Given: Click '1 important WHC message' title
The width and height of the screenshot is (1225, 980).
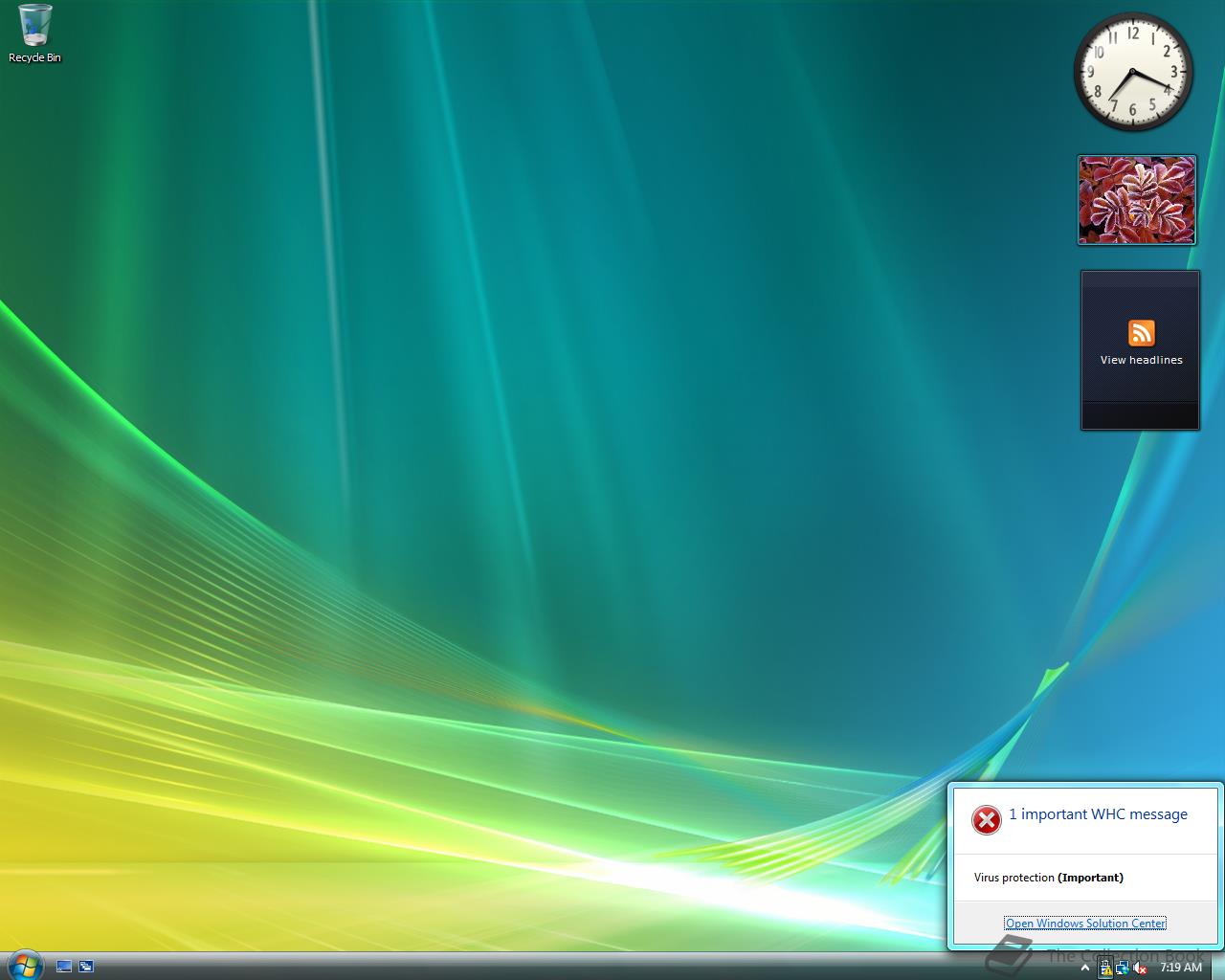Looking at the screenshot, I should point(1098,814).
